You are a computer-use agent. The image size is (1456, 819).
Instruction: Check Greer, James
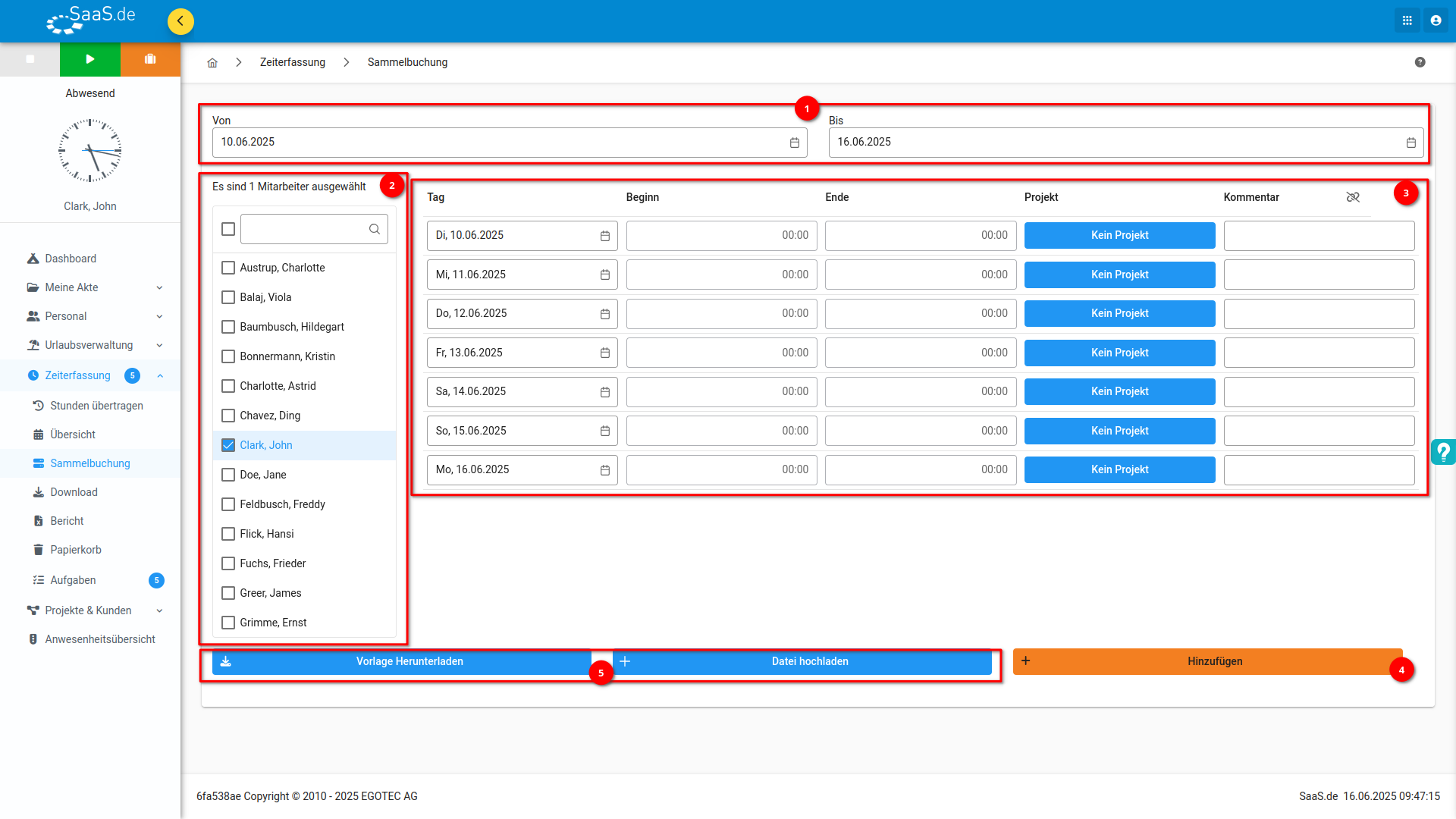pyautogui.click(x=227, y=593)
